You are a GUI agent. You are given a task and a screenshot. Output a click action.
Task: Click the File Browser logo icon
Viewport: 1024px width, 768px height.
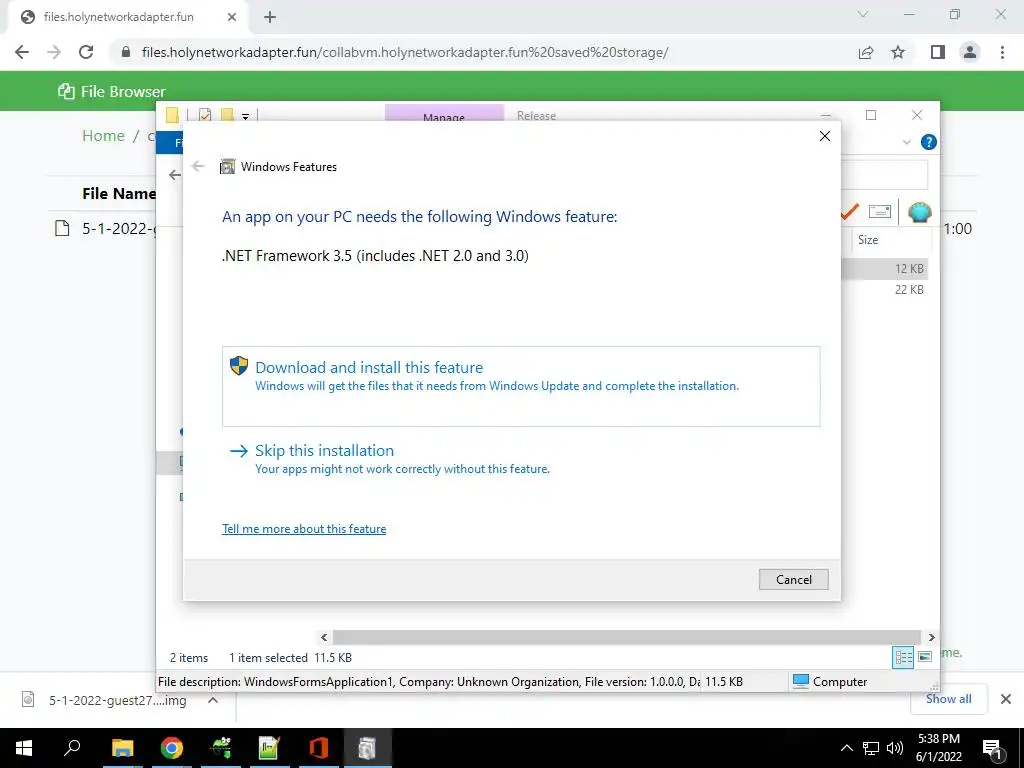click(66, 91)
